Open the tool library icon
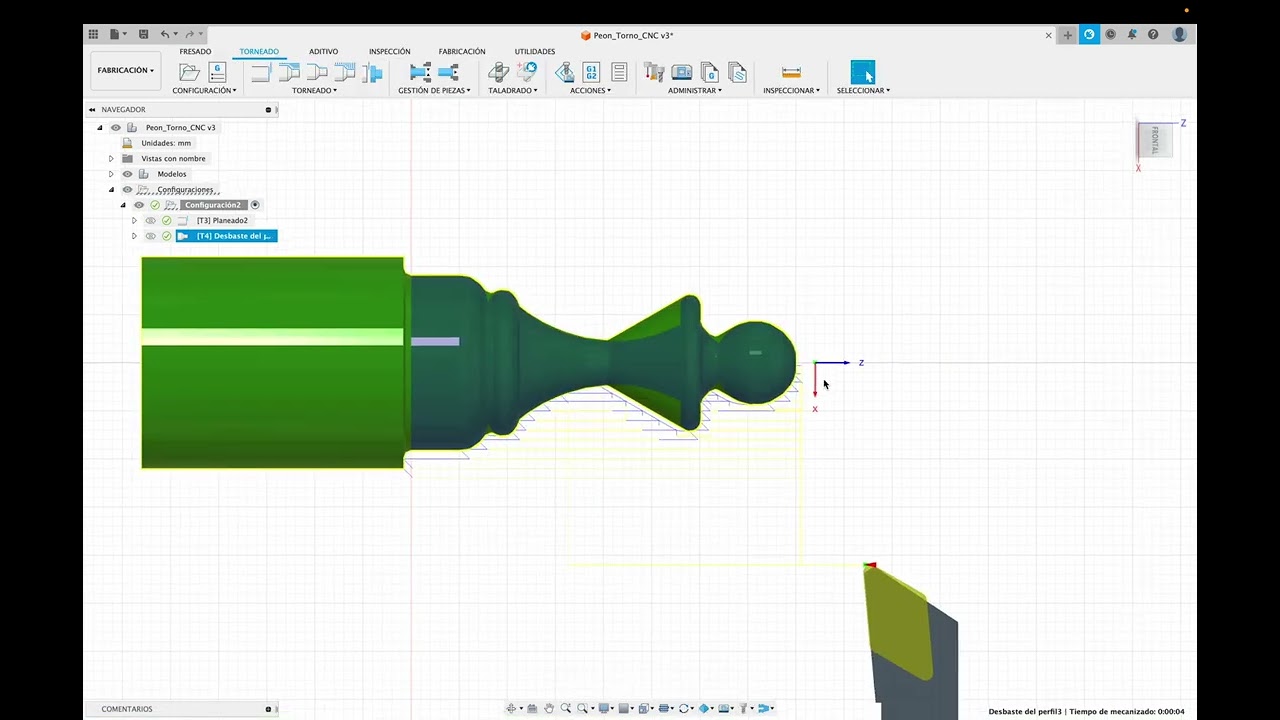Screen dimensions: 1280x720 pyautogui.click(x=654, y=72)
